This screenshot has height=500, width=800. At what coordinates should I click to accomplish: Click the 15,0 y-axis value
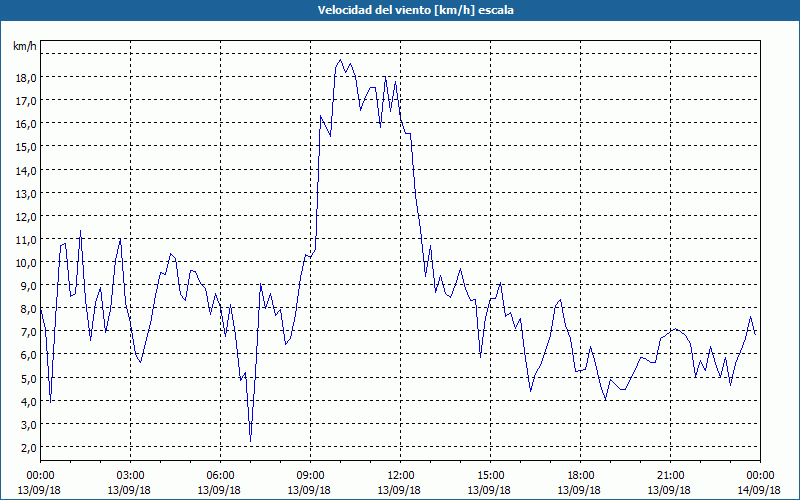[26, 147]
